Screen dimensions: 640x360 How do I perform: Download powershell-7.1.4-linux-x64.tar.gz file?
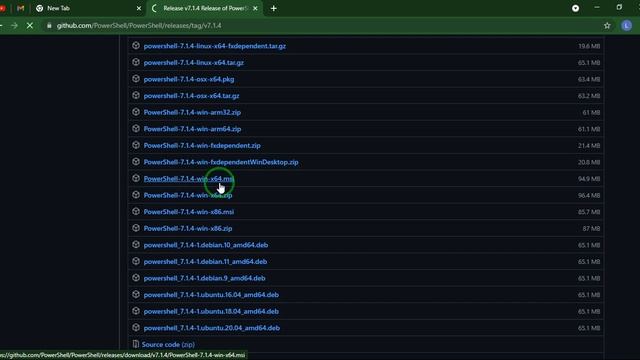193,63
